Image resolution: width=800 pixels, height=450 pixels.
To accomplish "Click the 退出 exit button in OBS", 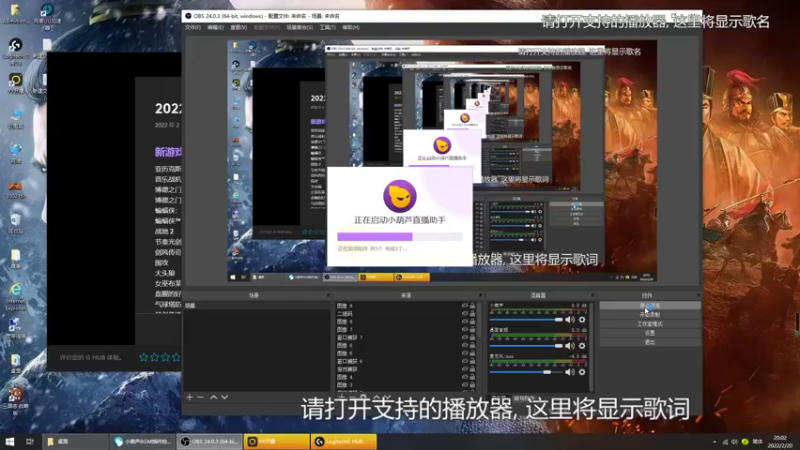I will point(649,342).
